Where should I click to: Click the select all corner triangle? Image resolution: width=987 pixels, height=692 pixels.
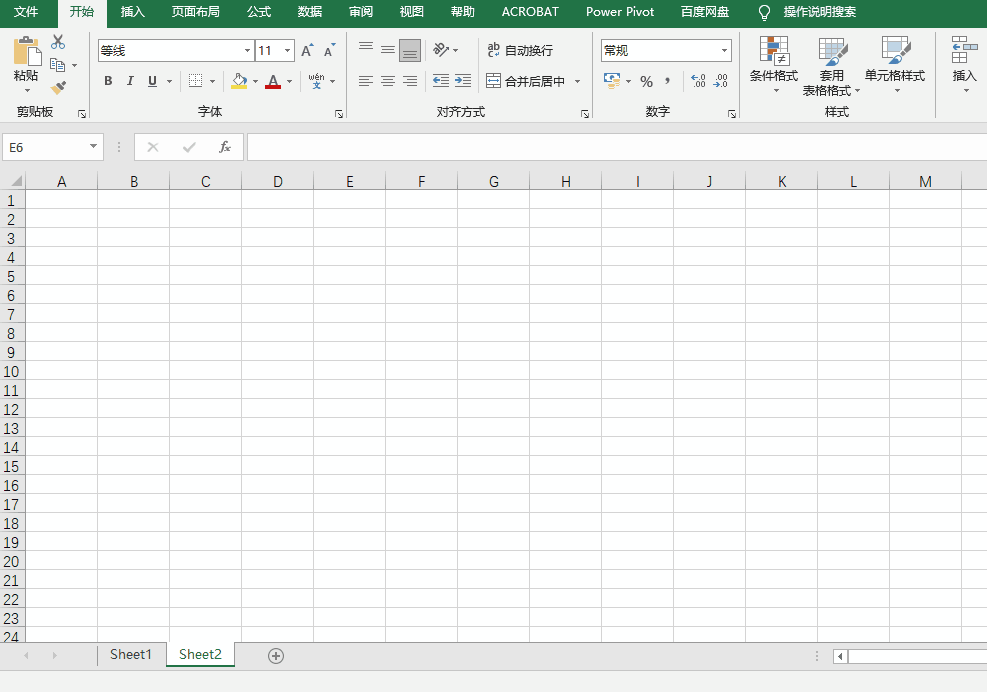tap(16, 181)
